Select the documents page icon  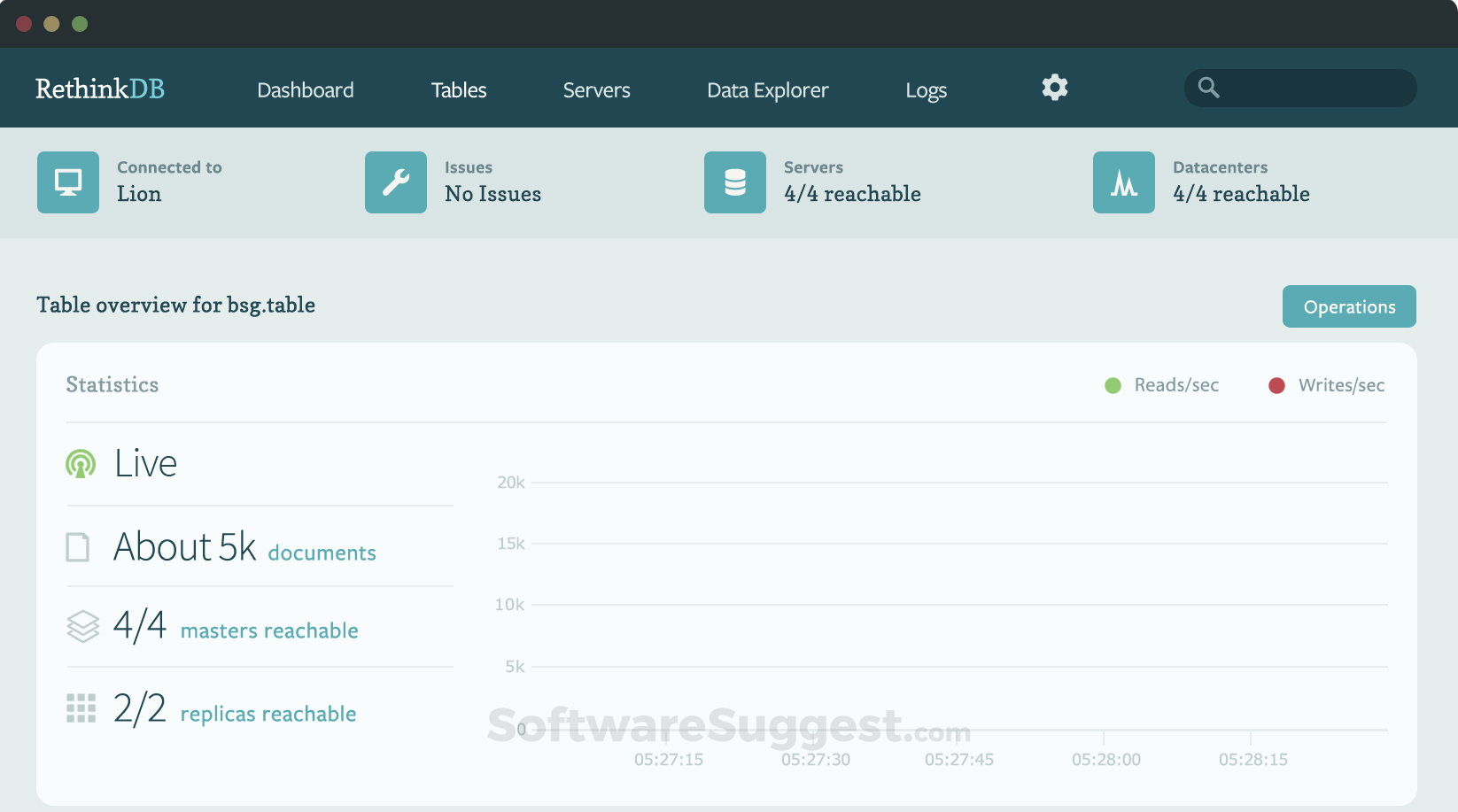point(78,546)
